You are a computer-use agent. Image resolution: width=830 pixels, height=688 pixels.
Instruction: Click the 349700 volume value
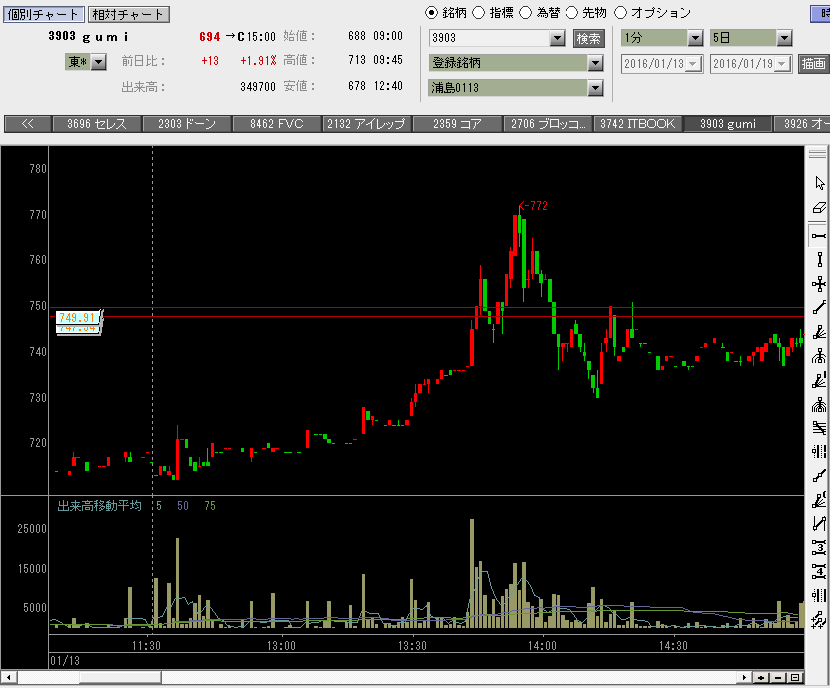(x=258, y=86)
